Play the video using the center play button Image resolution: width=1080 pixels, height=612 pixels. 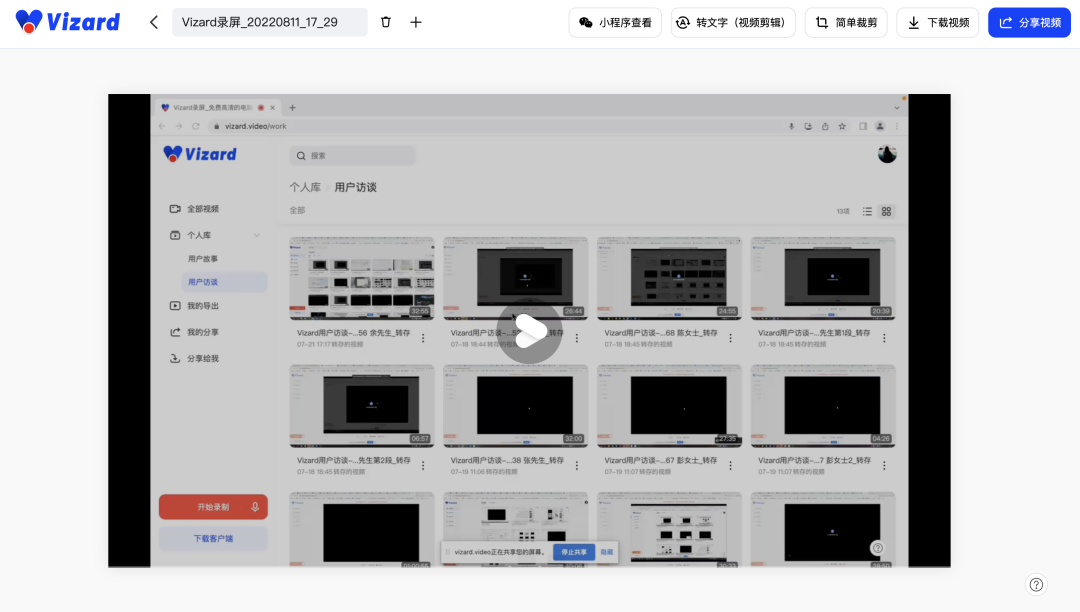(529, 332)
